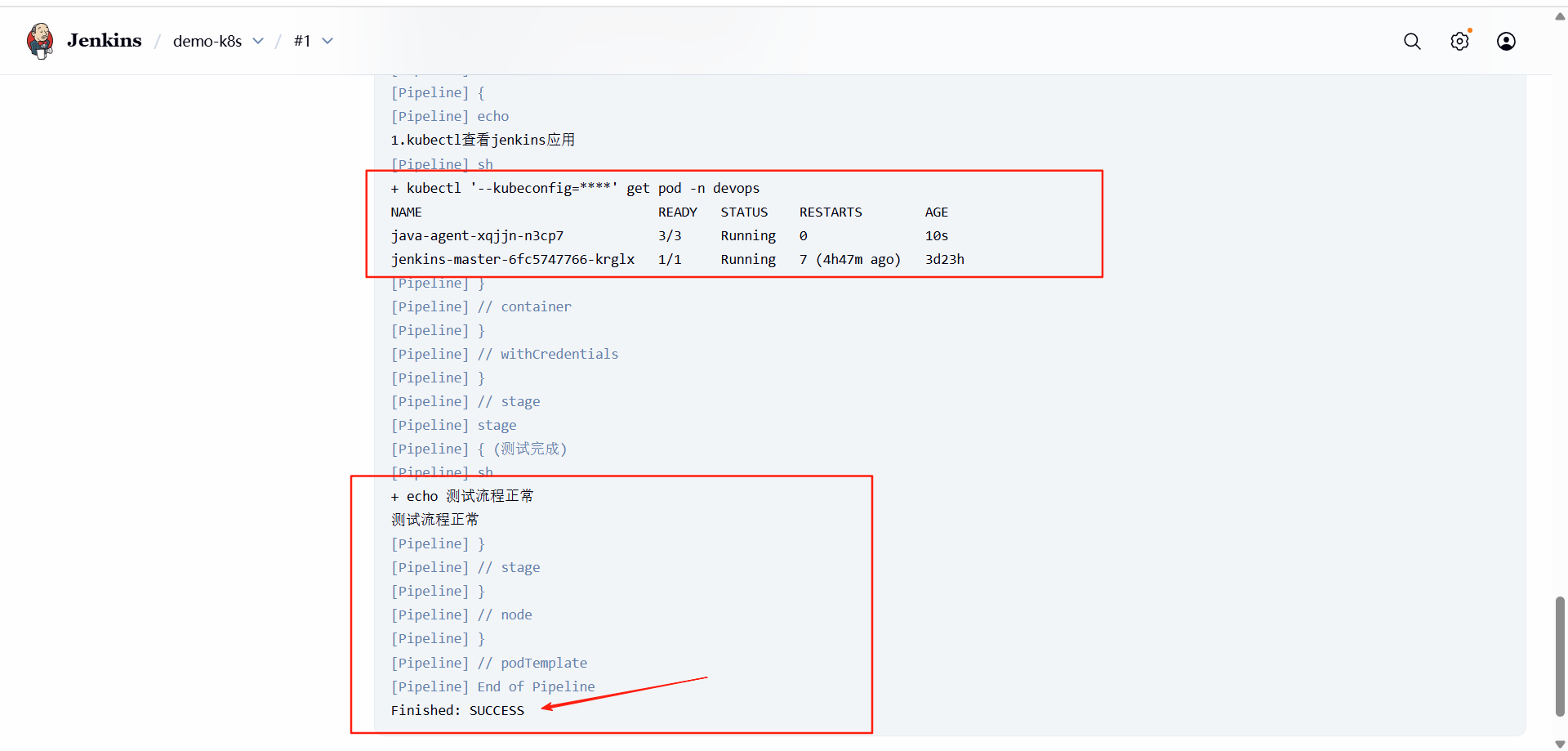Select the '+ echo 测试流程正常' command line
This screenshot has height=751, width=1568.
(x=461, y=496)
